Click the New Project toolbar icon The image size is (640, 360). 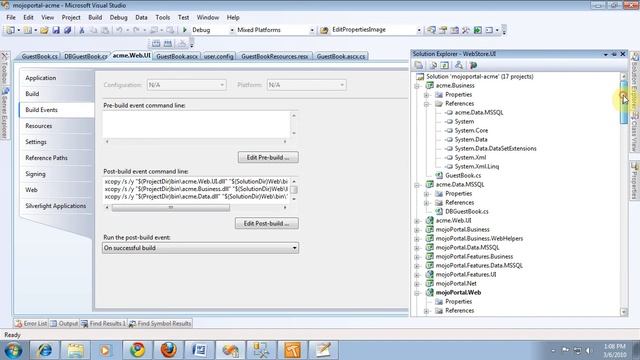[x=10, y=30]
